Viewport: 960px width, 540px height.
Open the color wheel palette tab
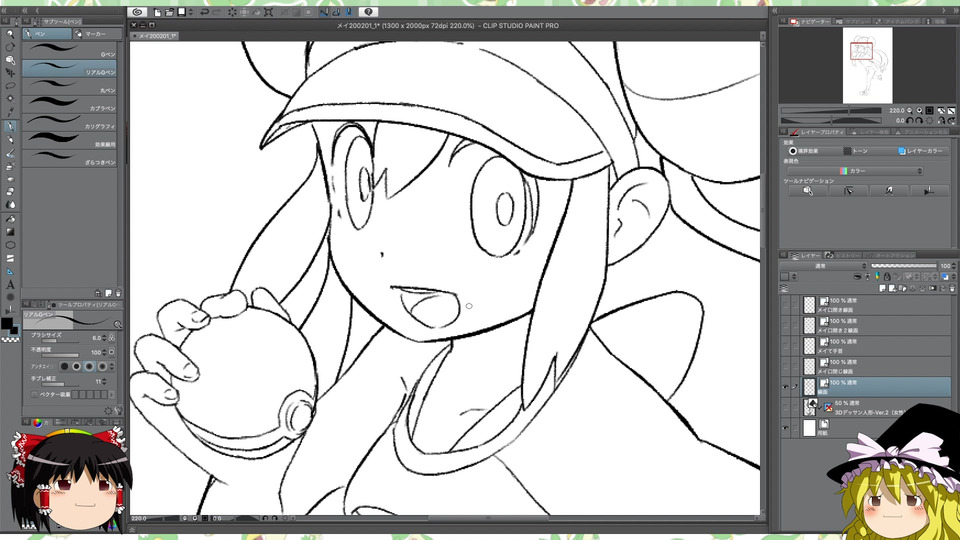coord(37,423)
